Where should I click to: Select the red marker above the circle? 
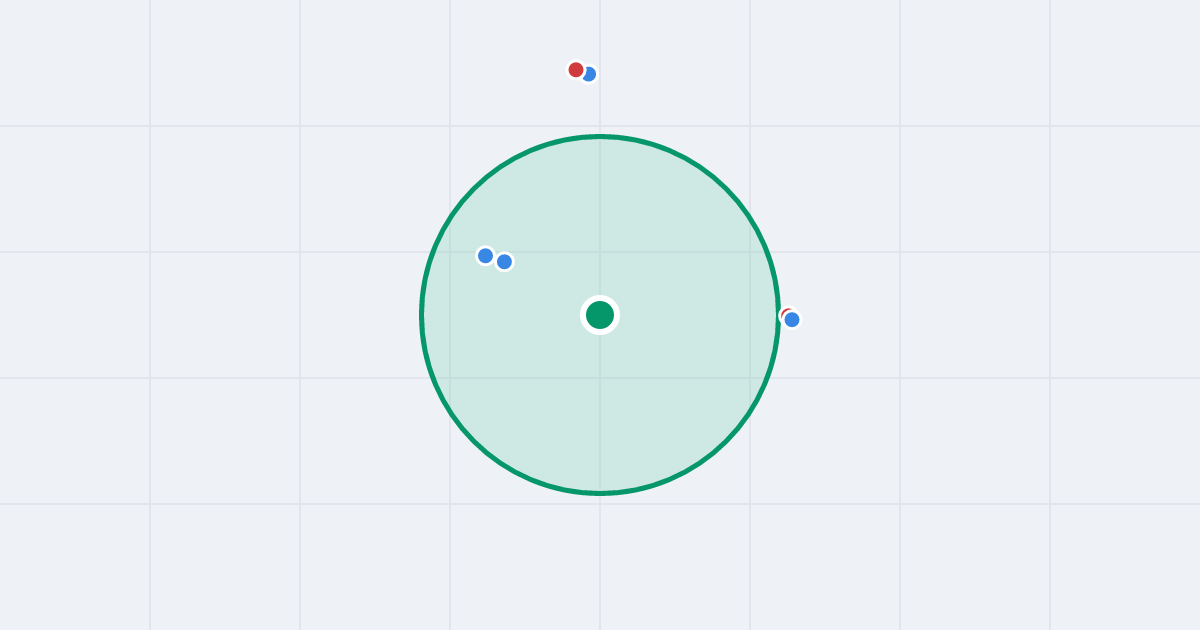(x=576, y=70)
